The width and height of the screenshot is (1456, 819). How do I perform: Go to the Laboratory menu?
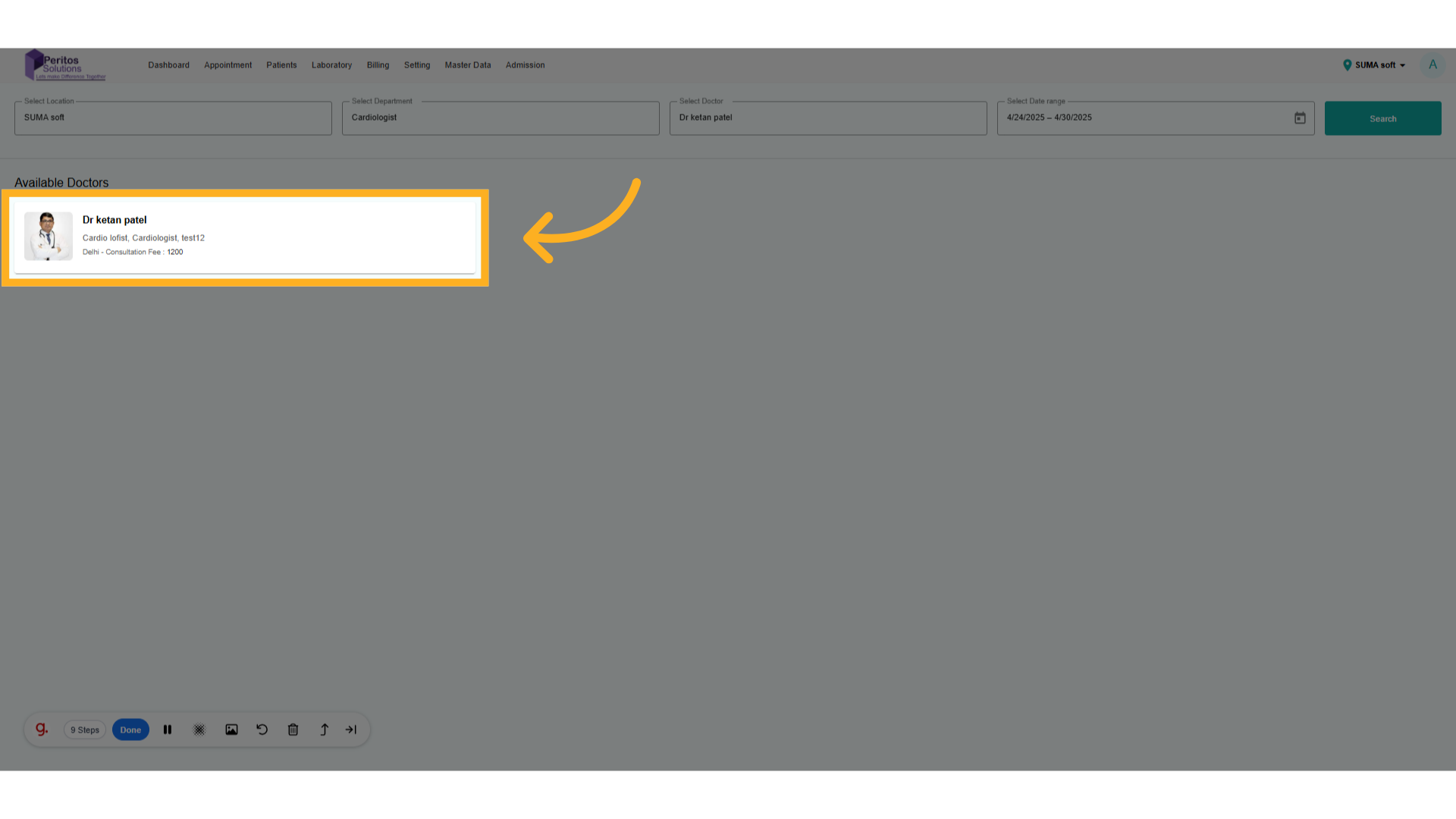pyautogui.click(x=331, y=65)
